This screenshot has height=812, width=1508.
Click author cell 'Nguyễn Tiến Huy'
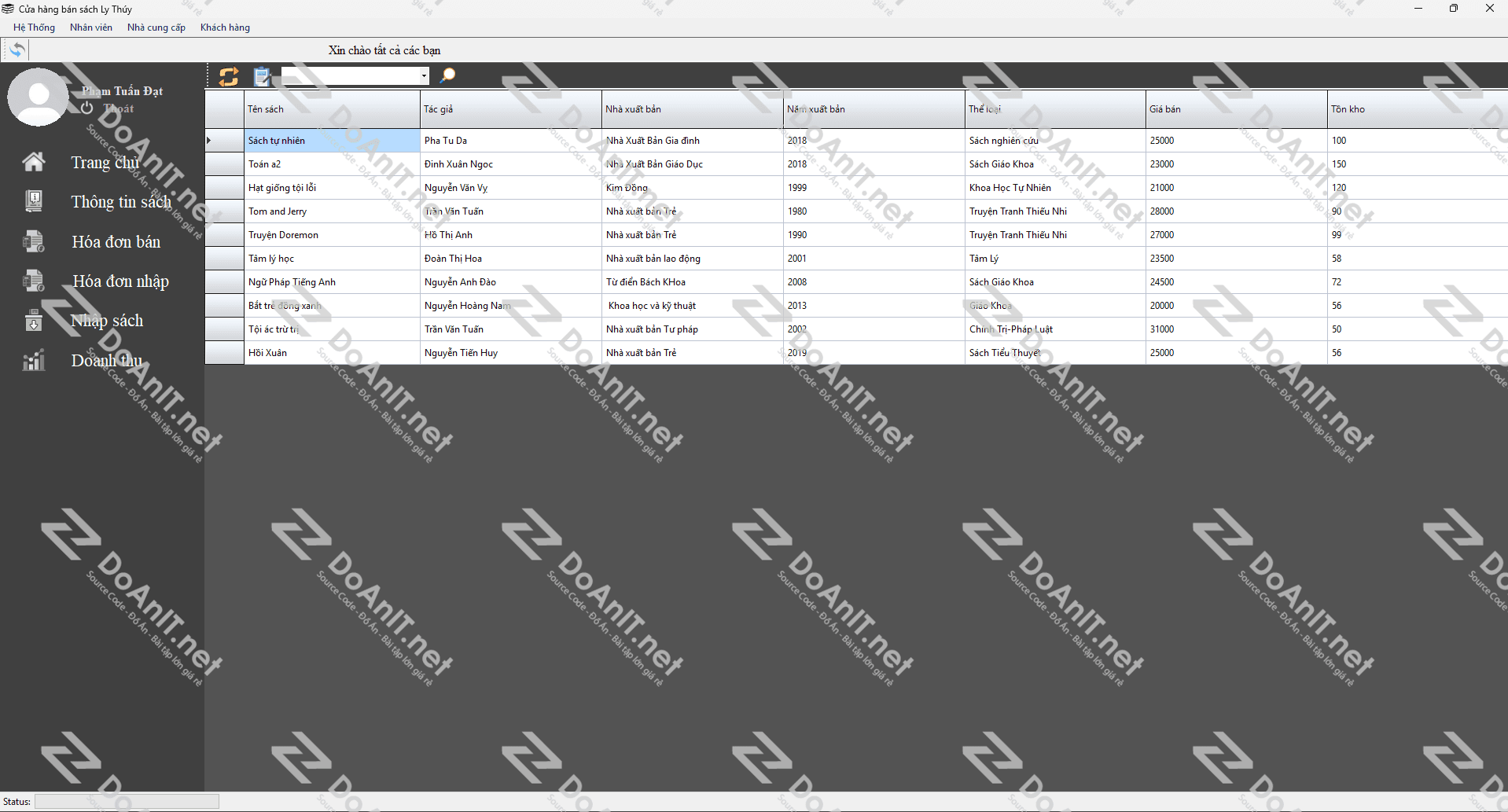[510, 353]
